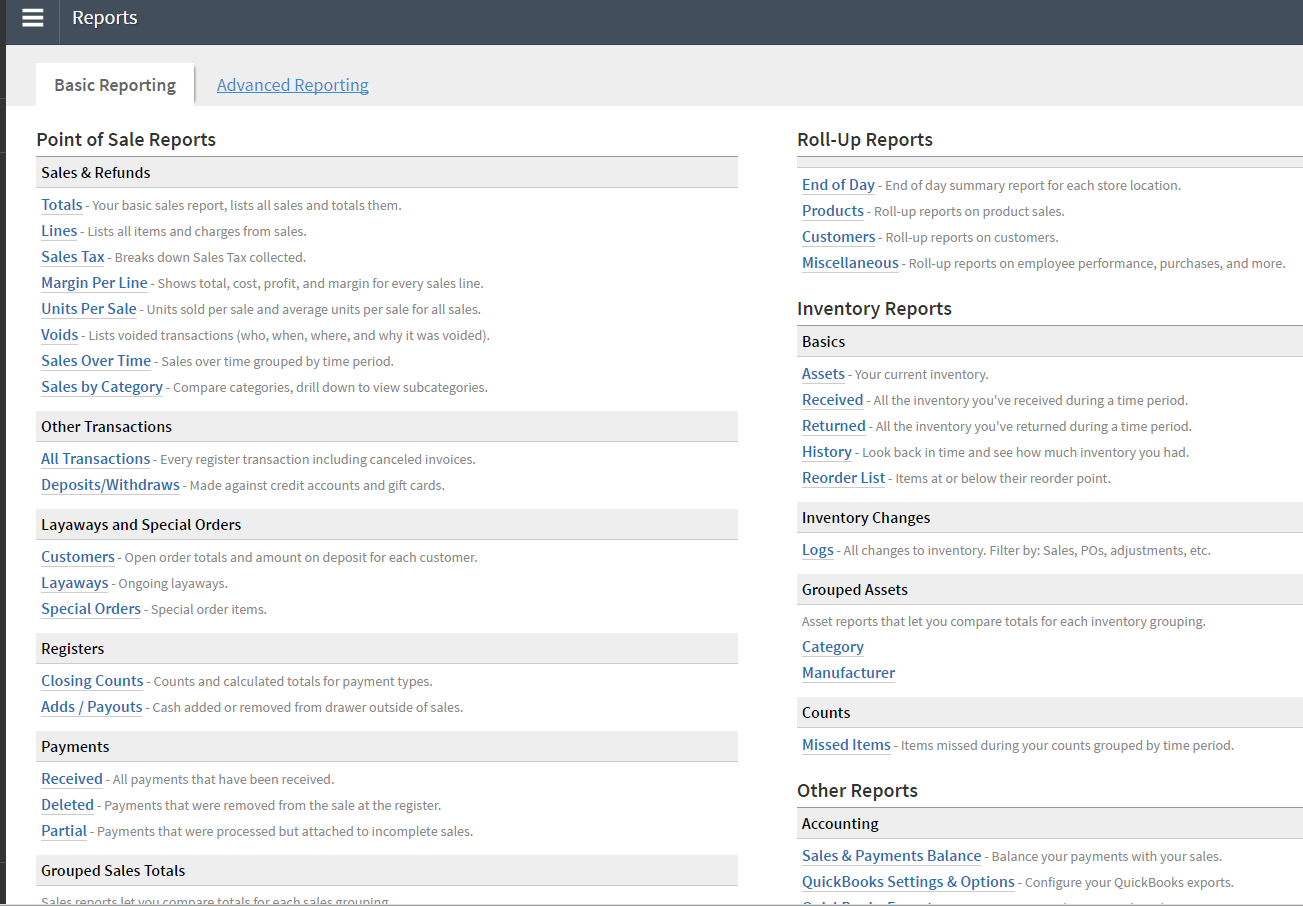View the Margin Per Line report
The width and height of the screenshot is (1303, 906).
pyautogui.click(x=94, y=283)
